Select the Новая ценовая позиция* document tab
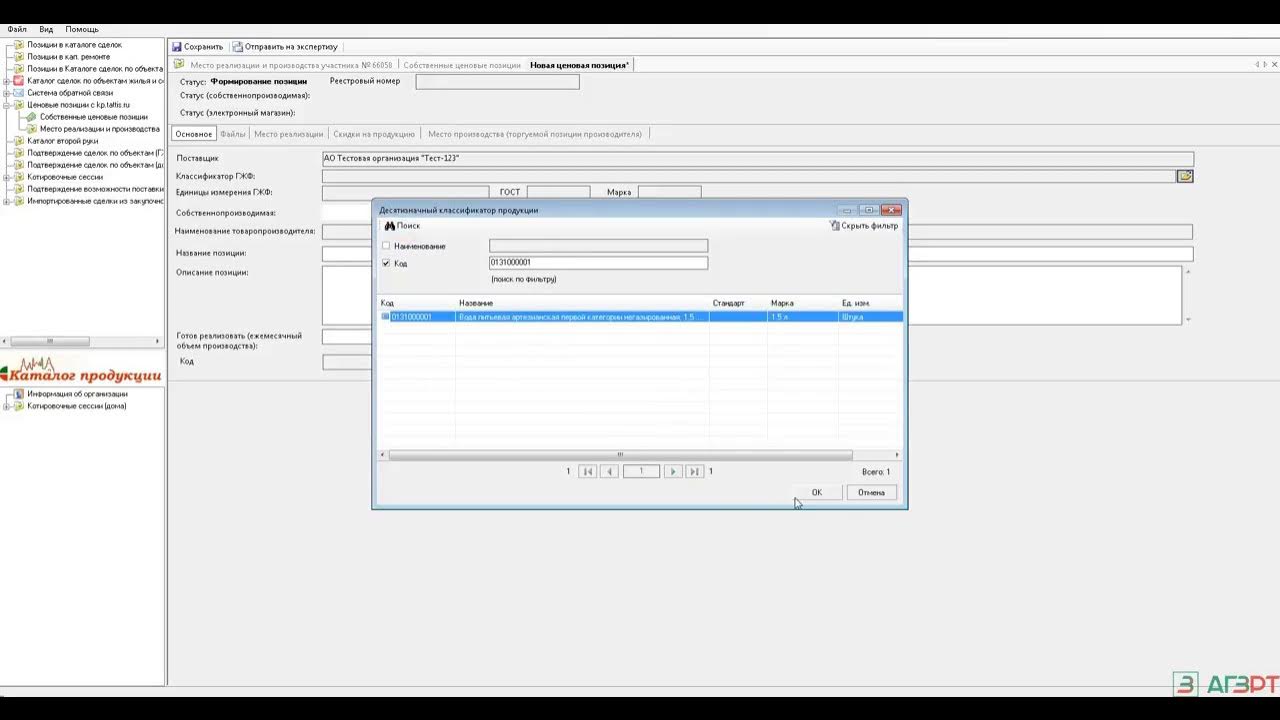The image size is (1280, 720). point(579,65)
